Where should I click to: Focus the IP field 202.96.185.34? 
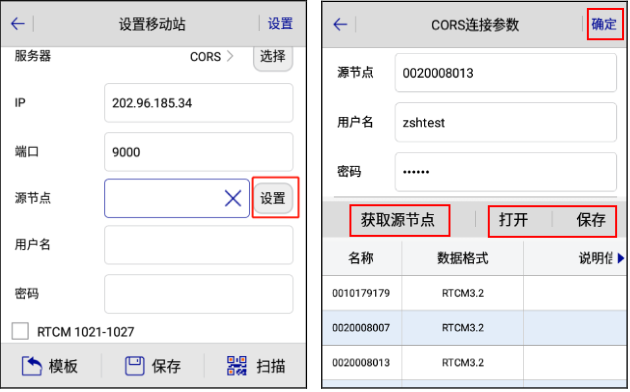pyautogui.click(x=198, y=103)
